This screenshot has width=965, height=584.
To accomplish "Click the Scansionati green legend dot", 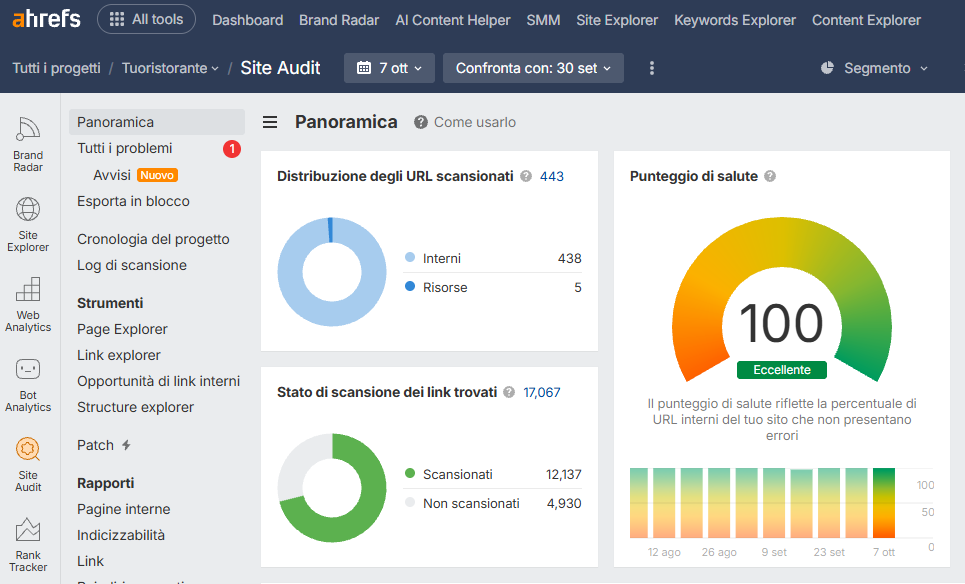I will pyautogui.click(x=410, y=473).
